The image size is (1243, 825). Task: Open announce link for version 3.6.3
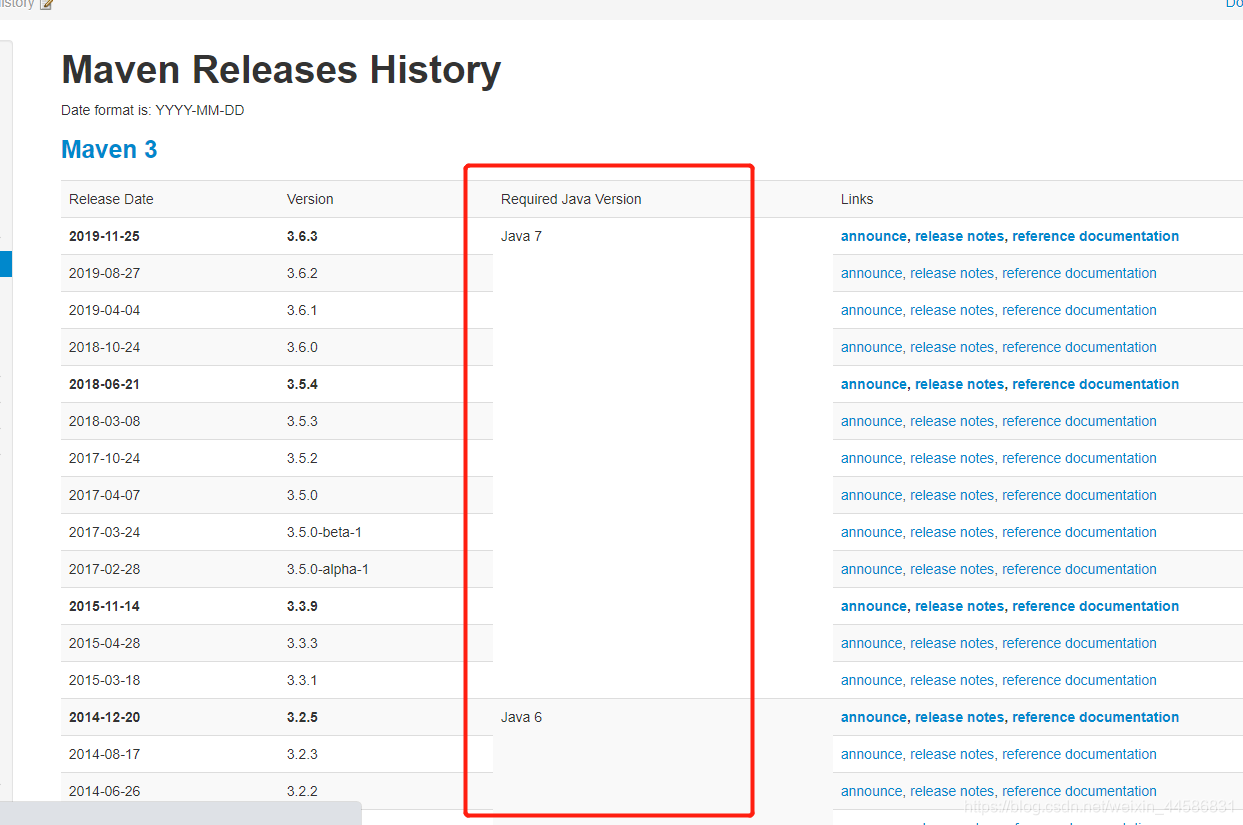click(x=873, y=237)
